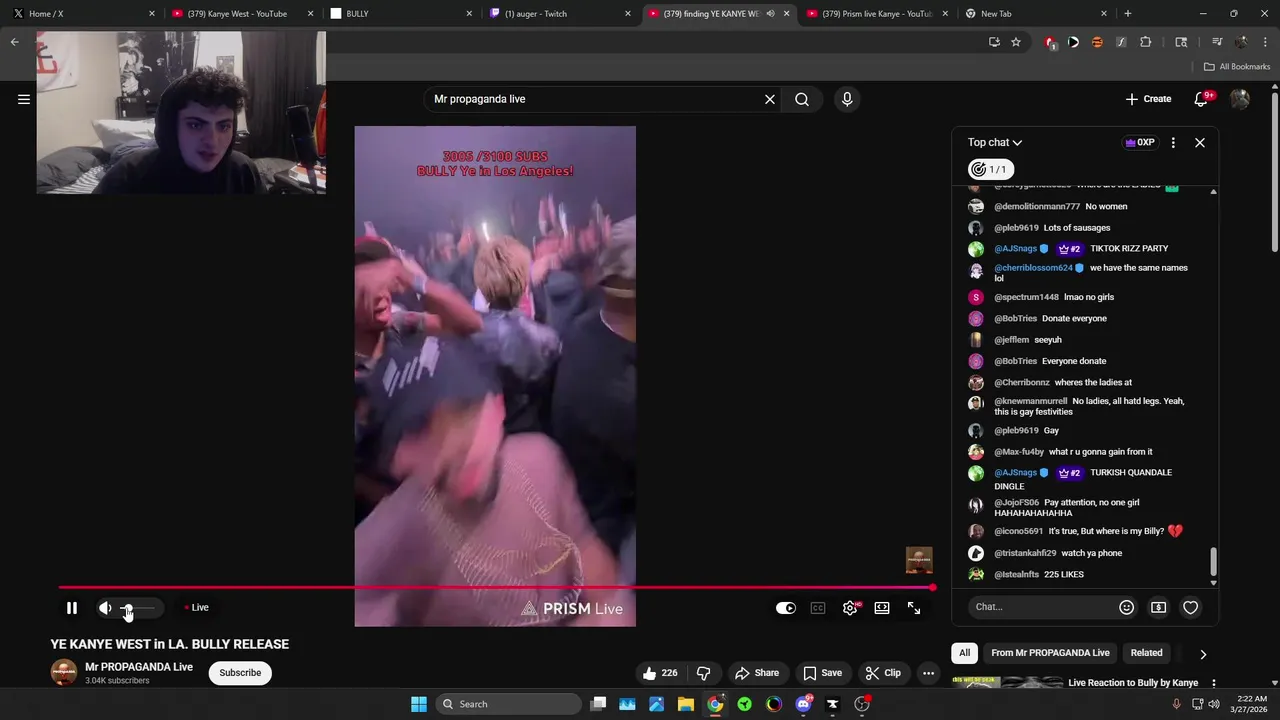This screenshot has width=1280, height=720.
Task: Subscribe to Mr PROPAGANDA Live
Action: tap(240, 673)
